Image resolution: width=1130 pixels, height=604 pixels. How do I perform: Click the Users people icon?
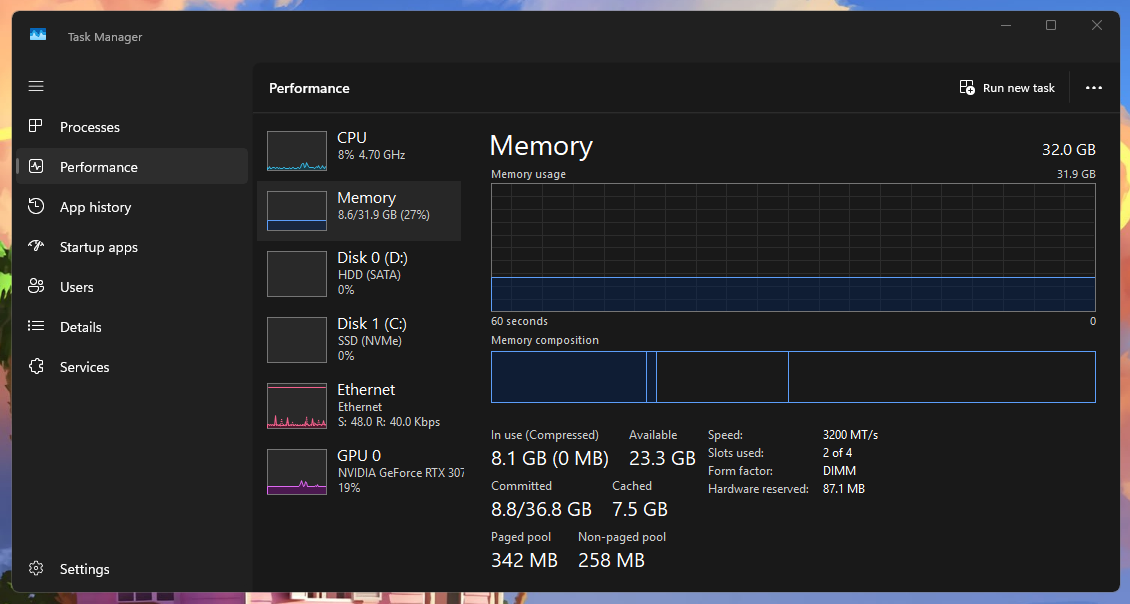click(36, 287)
